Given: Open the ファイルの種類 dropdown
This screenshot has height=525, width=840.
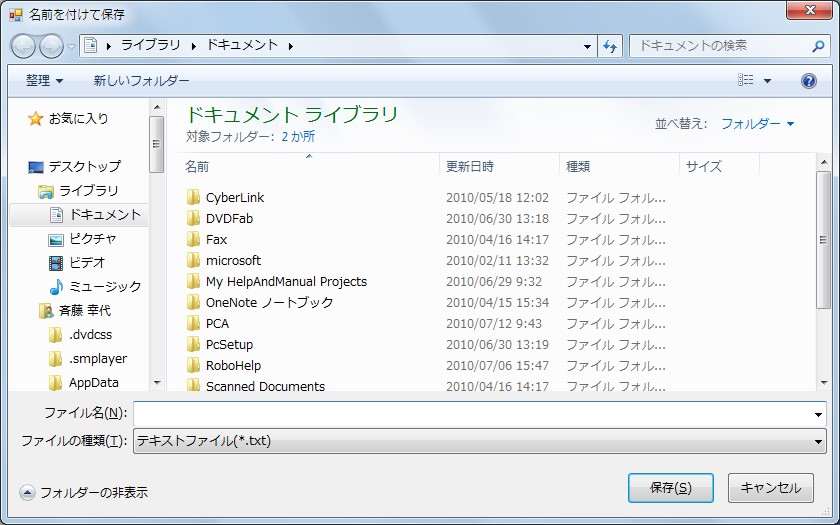Looking at the screenshot, I should pyautogui.click(x=479, y=441).
